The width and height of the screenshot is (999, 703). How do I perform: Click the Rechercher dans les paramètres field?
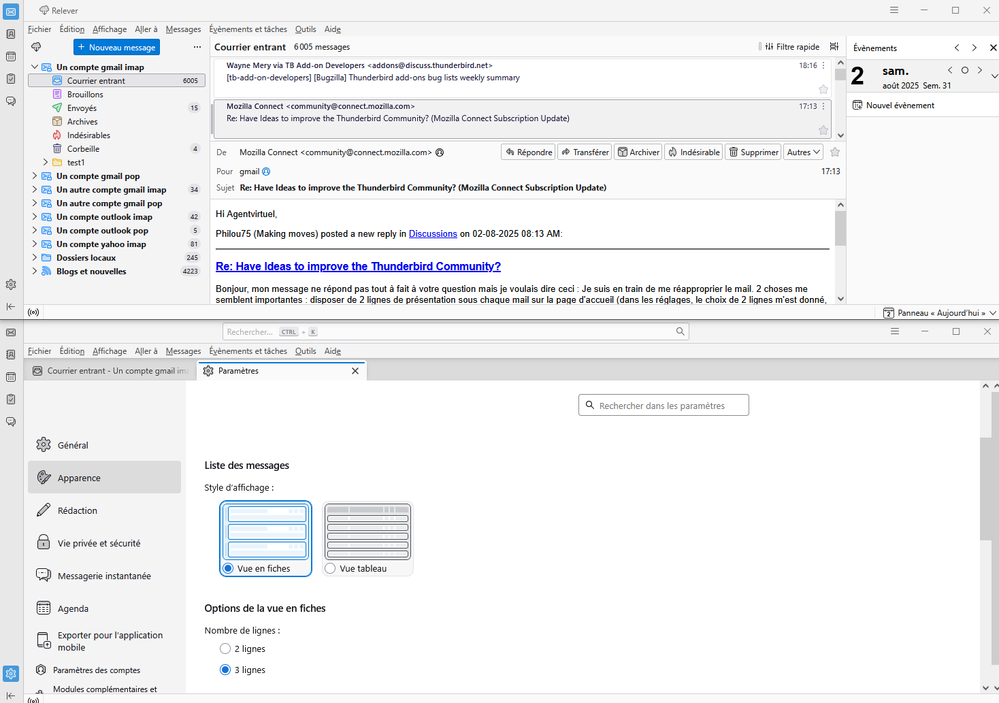[664, 405]
